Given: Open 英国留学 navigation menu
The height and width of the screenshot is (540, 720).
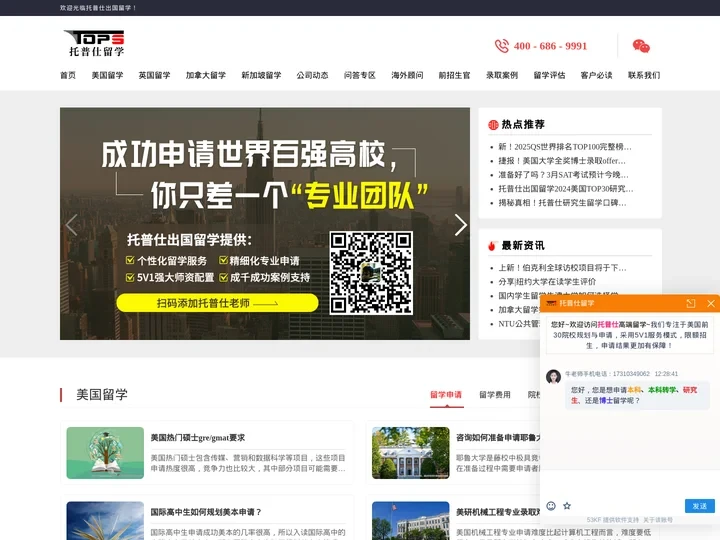Looking at the screenshot, I should [154, 75].
